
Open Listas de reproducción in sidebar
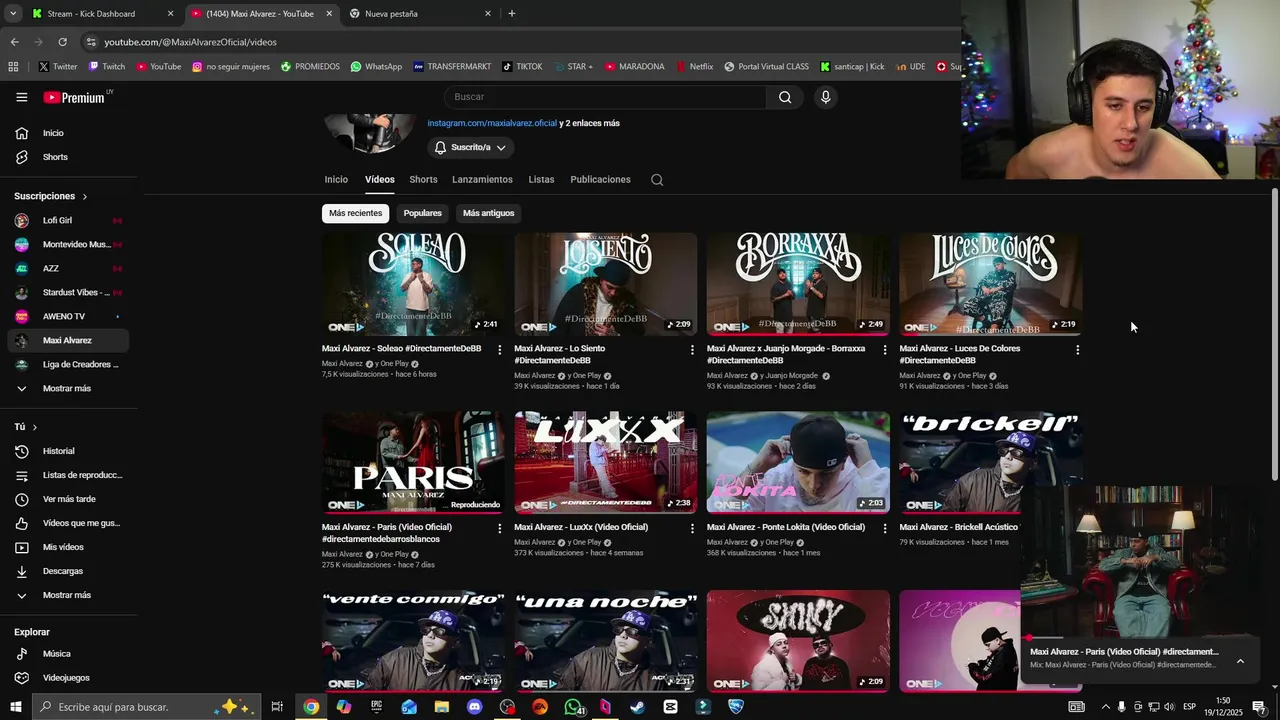[68, 475]
